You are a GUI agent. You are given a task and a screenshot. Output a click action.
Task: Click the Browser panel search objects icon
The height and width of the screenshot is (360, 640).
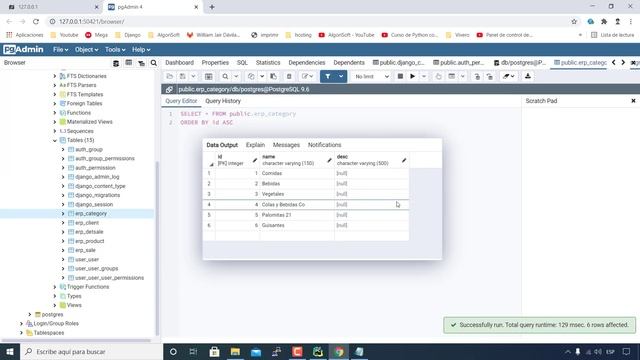tap(153, 63)
